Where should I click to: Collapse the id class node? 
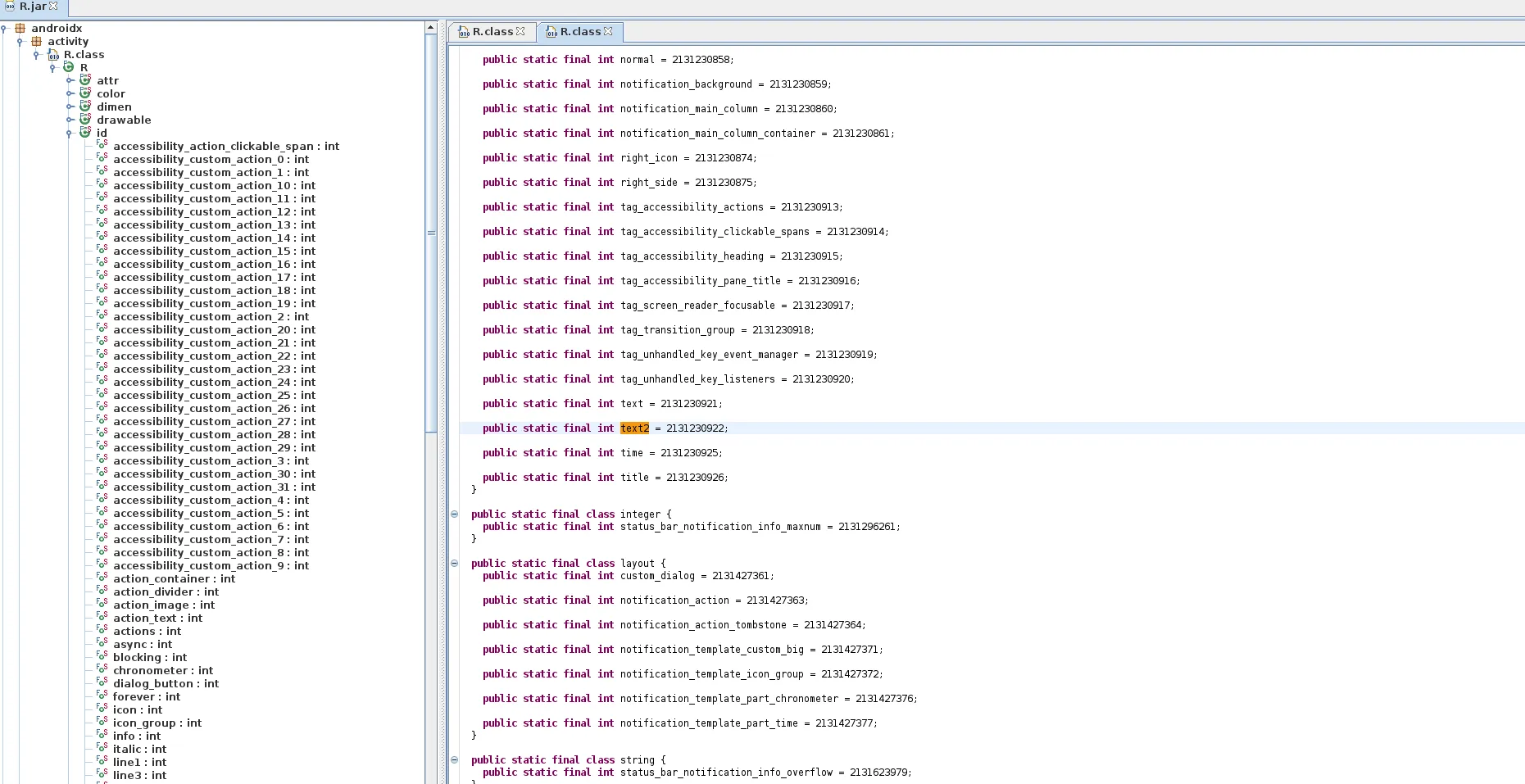[x=69, y=134]
